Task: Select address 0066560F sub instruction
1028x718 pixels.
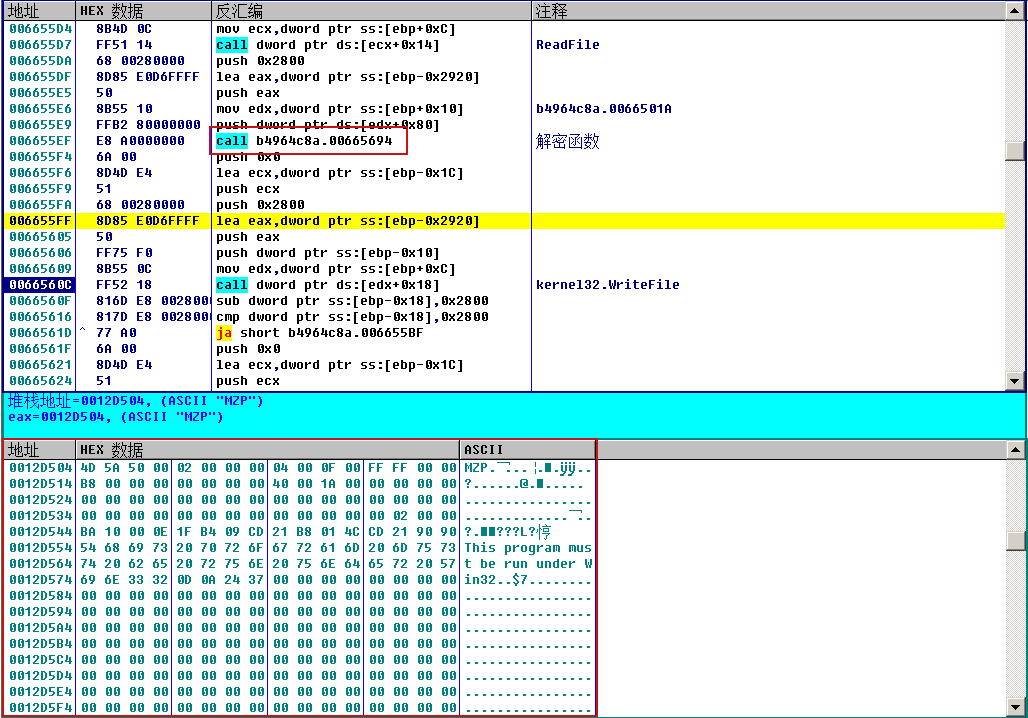Action: pos(504,301)
